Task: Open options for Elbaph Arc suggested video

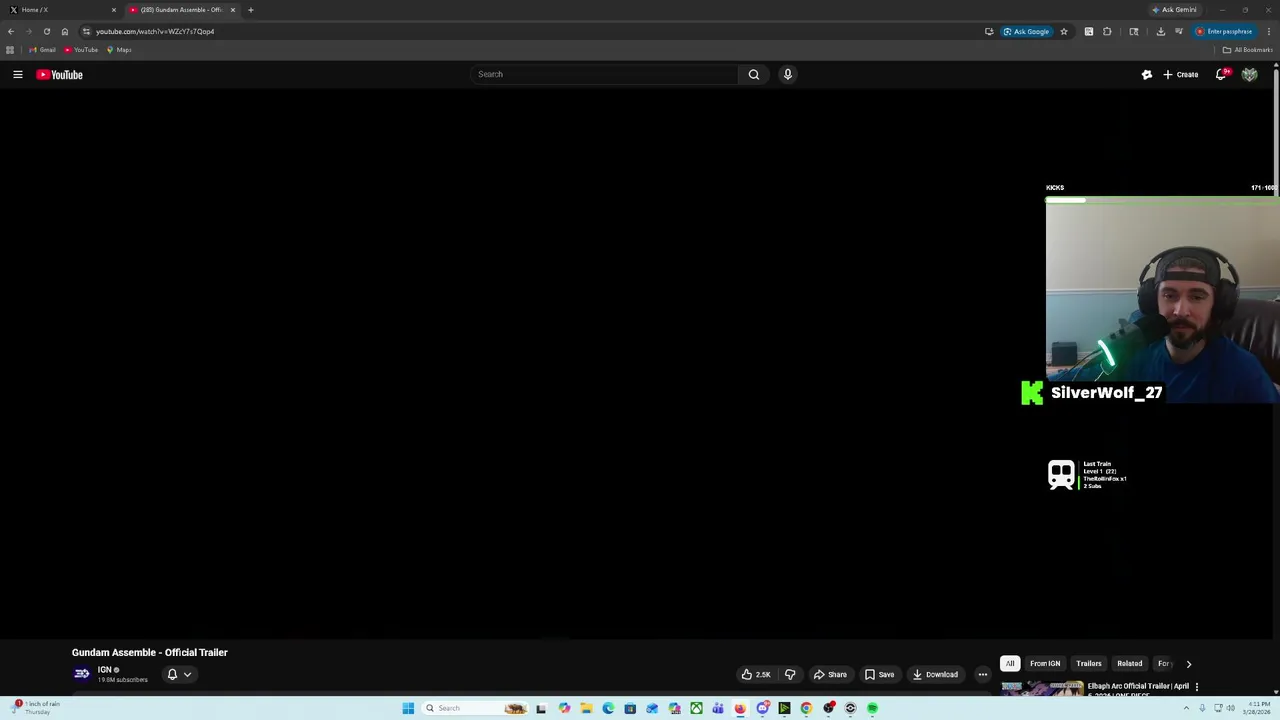Action: [1196, 687]
